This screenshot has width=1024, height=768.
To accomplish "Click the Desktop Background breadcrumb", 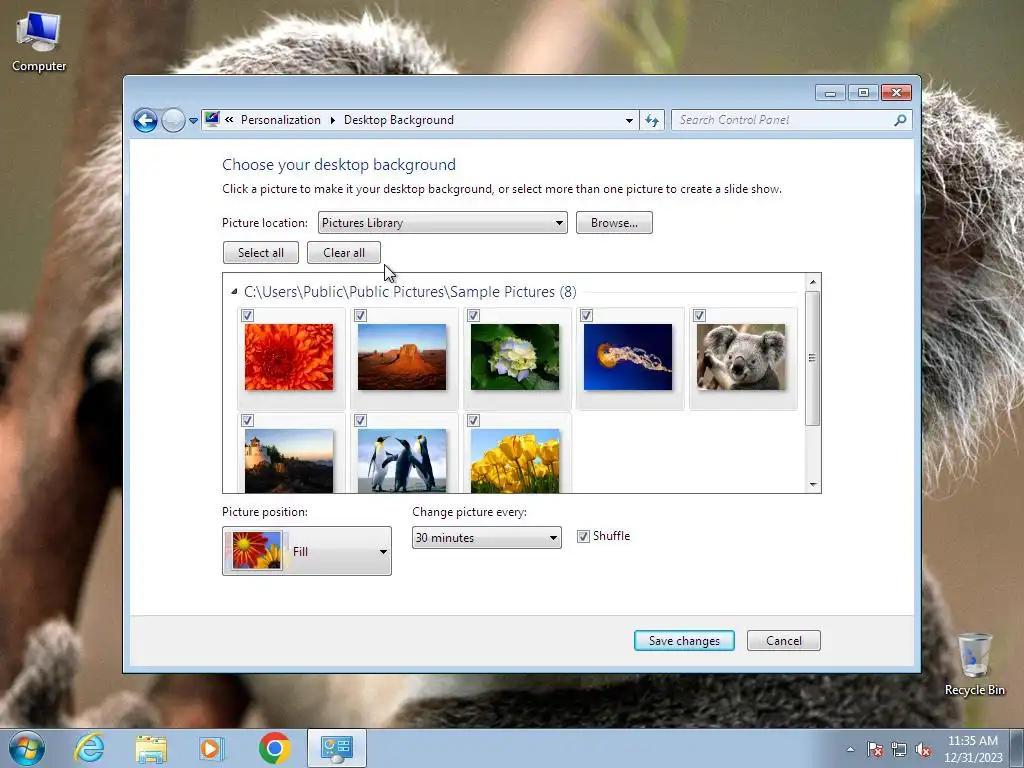I will click(x=398, y=120).
